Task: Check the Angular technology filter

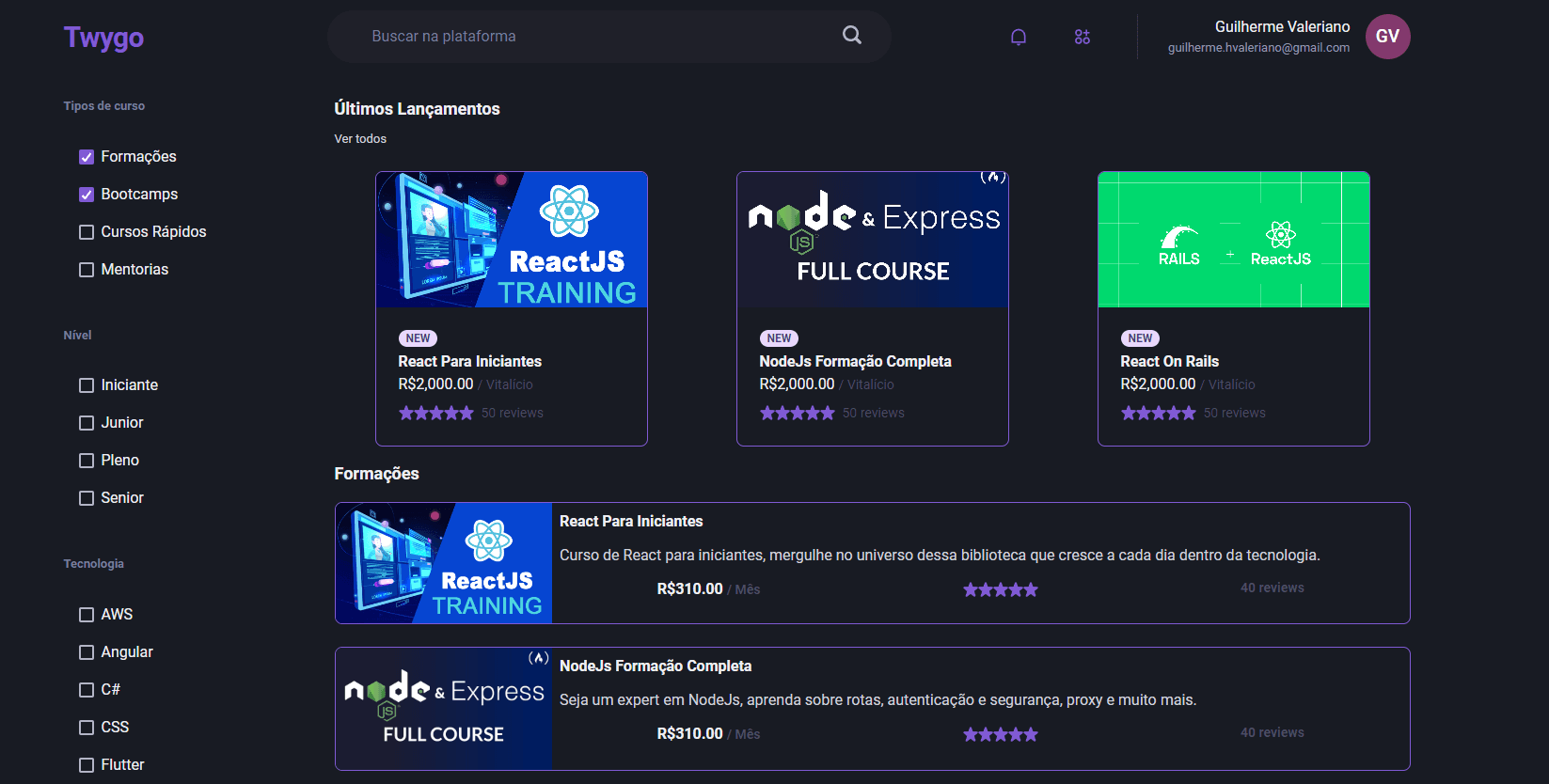Action: tap(87, 652)
